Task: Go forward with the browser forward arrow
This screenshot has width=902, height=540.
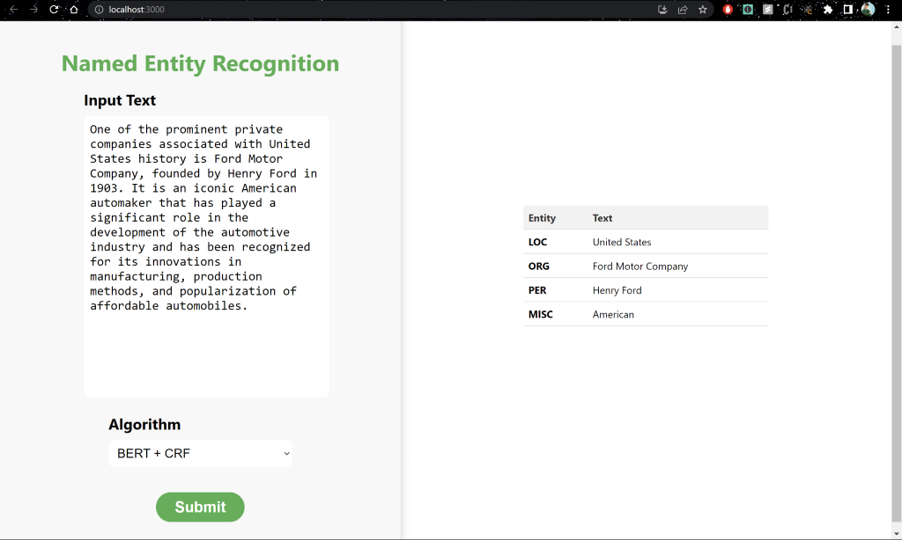Action: click(x=34, y=9)
